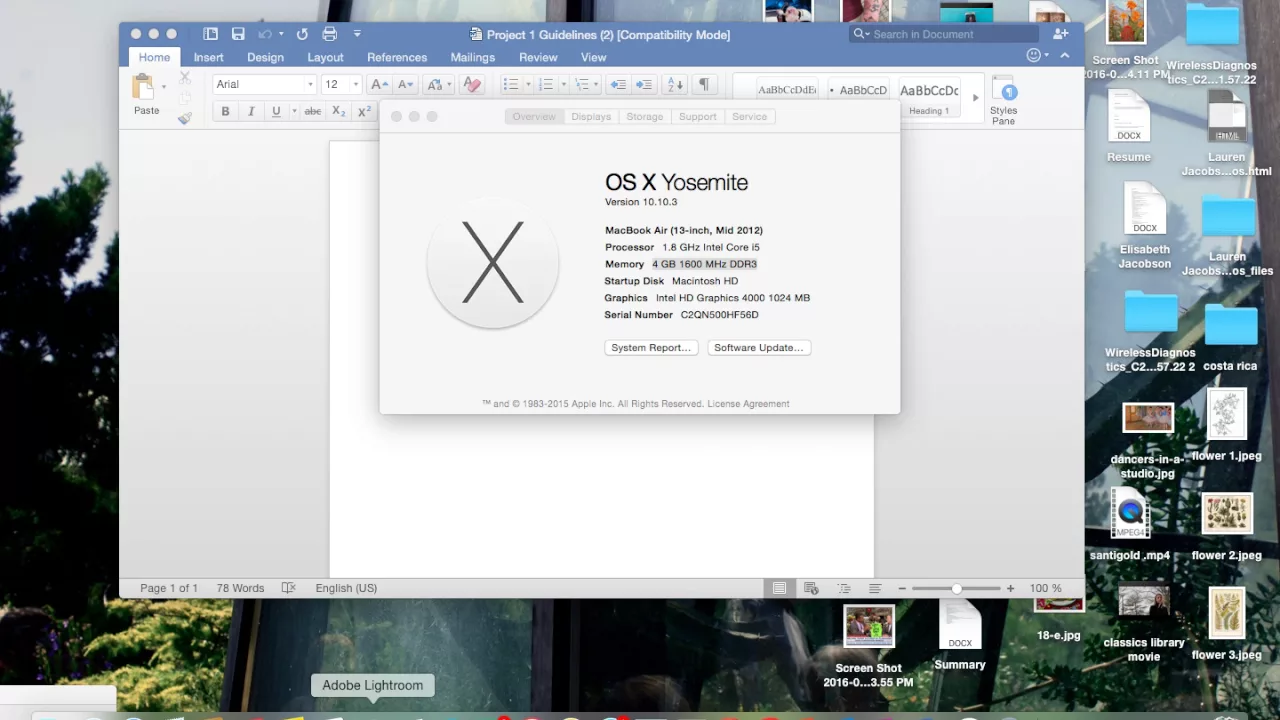Click the Format Painter brush icon
1280x720 pixels.
pyautogui.click(x=185, y=118)
